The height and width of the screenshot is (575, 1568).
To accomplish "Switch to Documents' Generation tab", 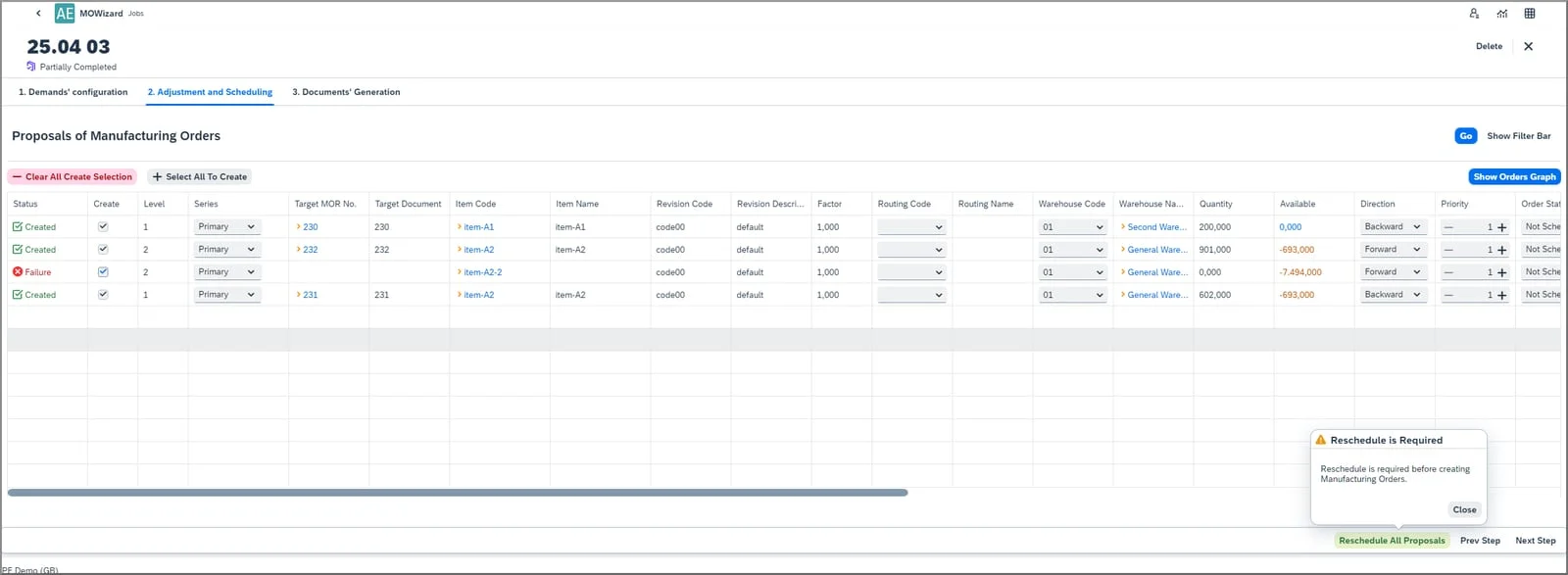I will coord(346,92).
